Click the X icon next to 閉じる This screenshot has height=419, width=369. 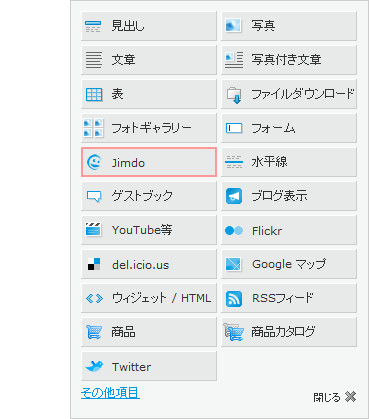pos(350,397)
